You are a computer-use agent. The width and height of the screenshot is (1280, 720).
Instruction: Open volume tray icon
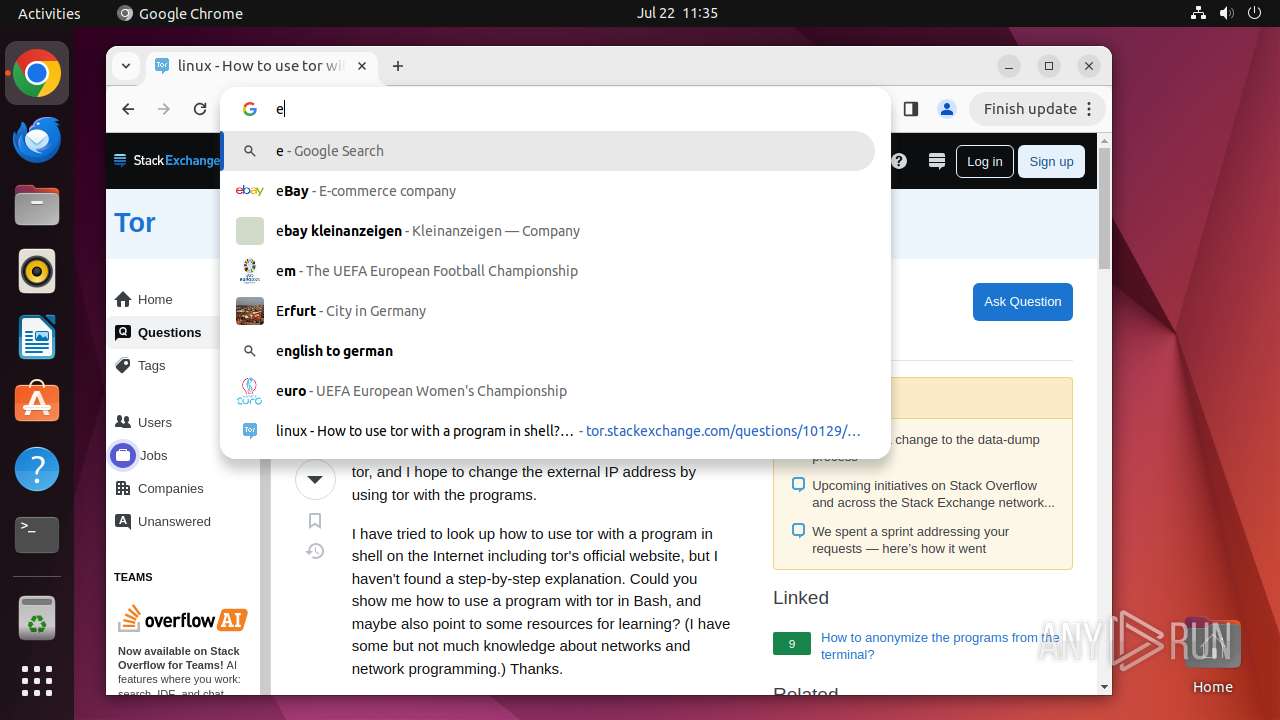click(1227, 13)
